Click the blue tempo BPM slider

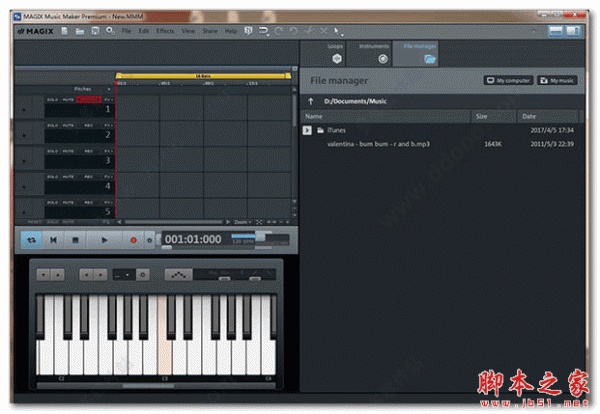point(243,236)
